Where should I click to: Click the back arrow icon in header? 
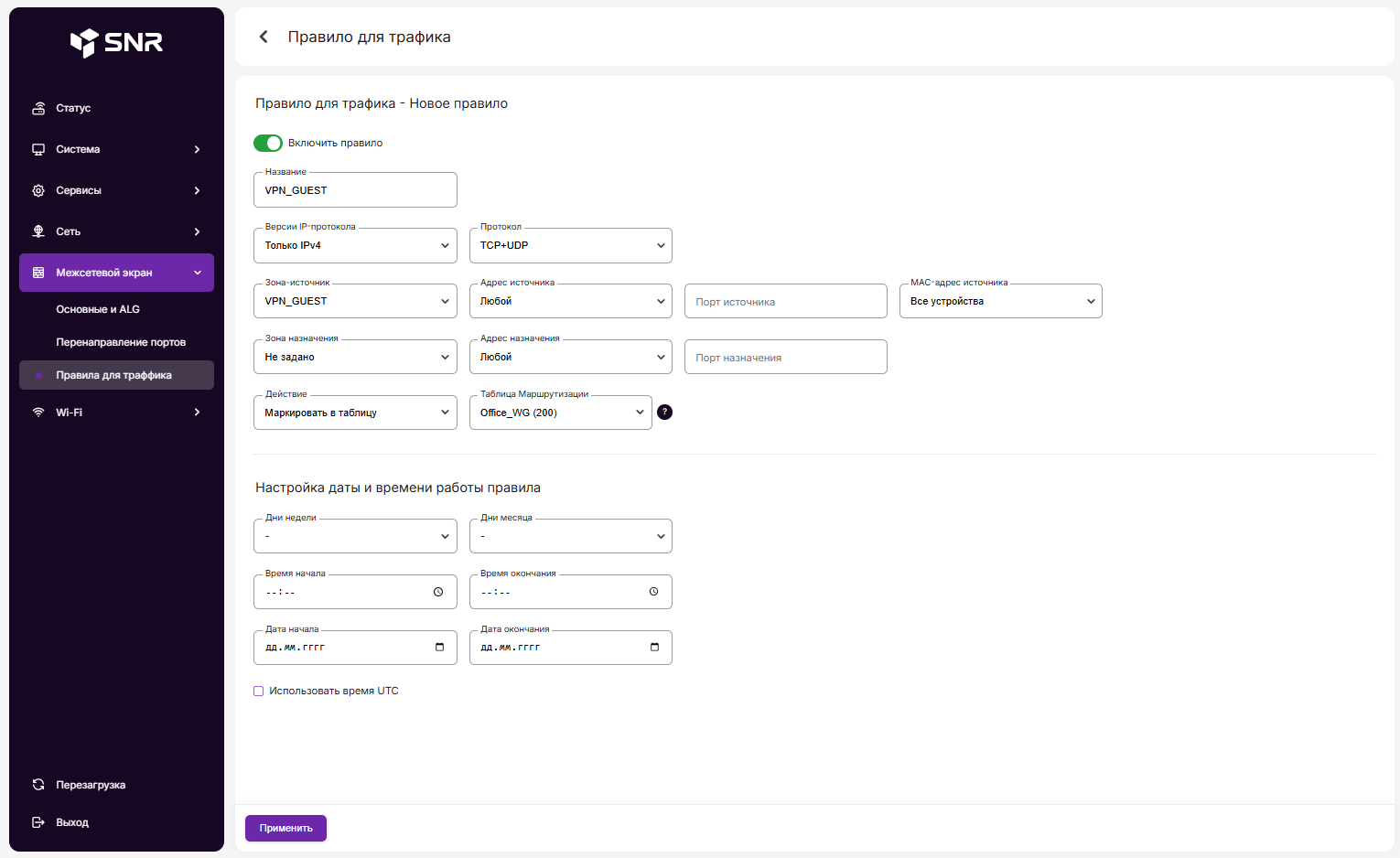coord(264,37)
